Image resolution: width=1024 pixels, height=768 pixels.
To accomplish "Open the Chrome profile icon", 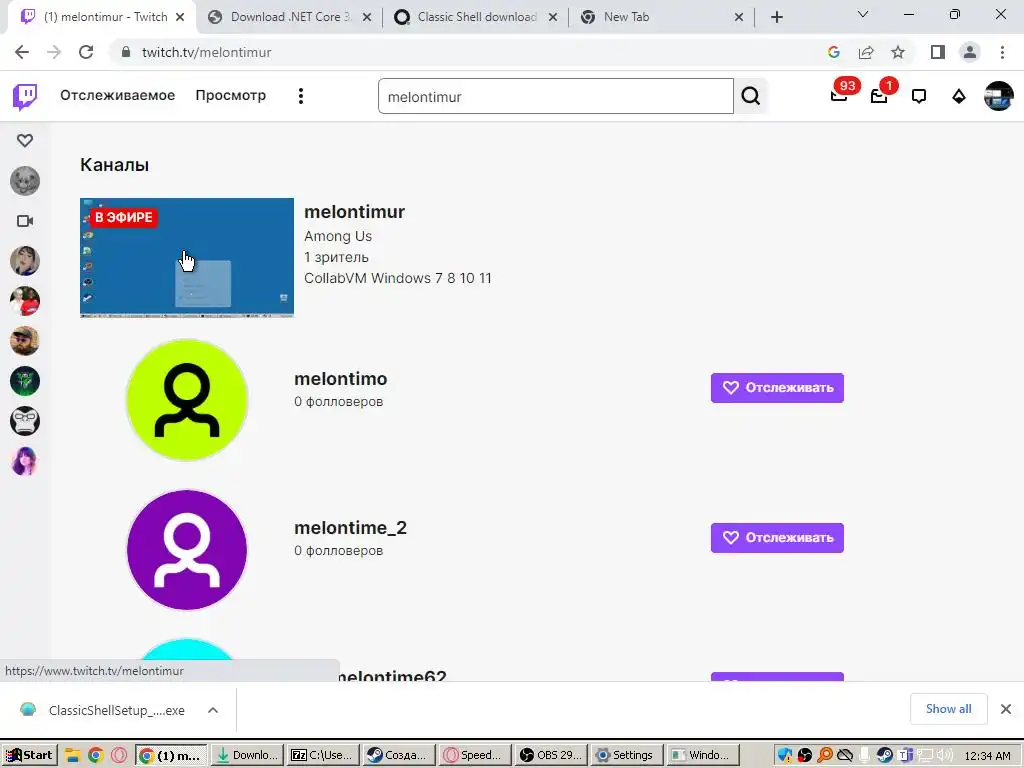I will point(970,52).
